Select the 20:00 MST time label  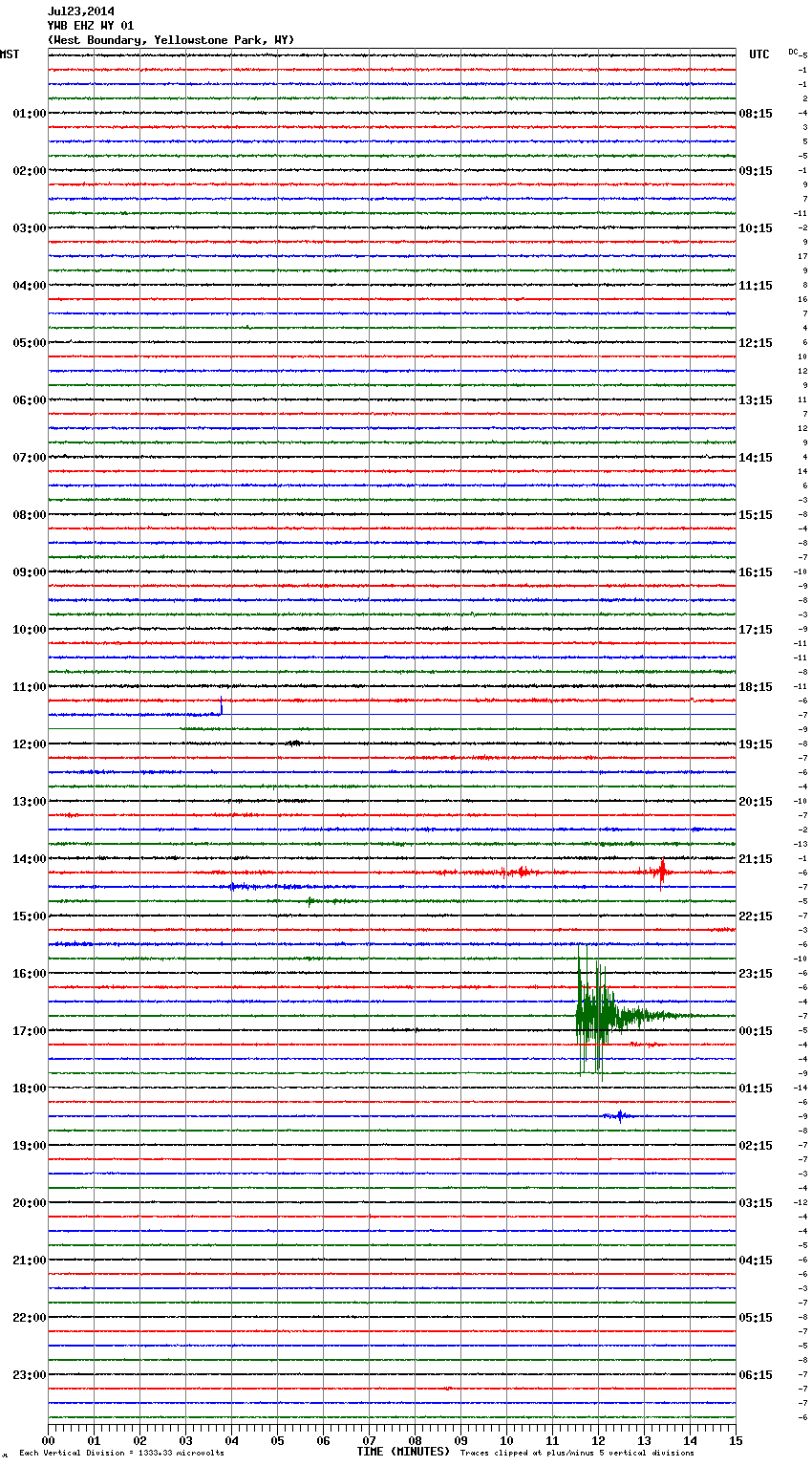(30, 1203)
